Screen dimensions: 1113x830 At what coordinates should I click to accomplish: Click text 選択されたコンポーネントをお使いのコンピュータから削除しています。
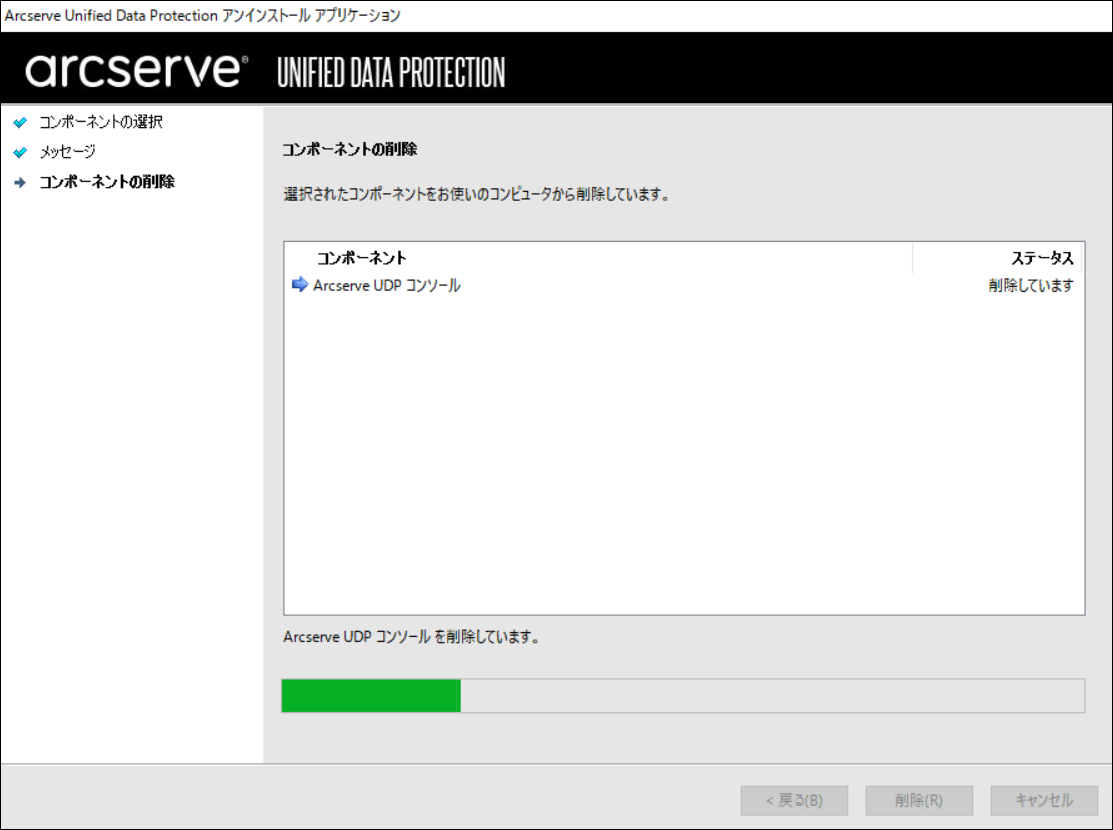click(x=476, y=194)
